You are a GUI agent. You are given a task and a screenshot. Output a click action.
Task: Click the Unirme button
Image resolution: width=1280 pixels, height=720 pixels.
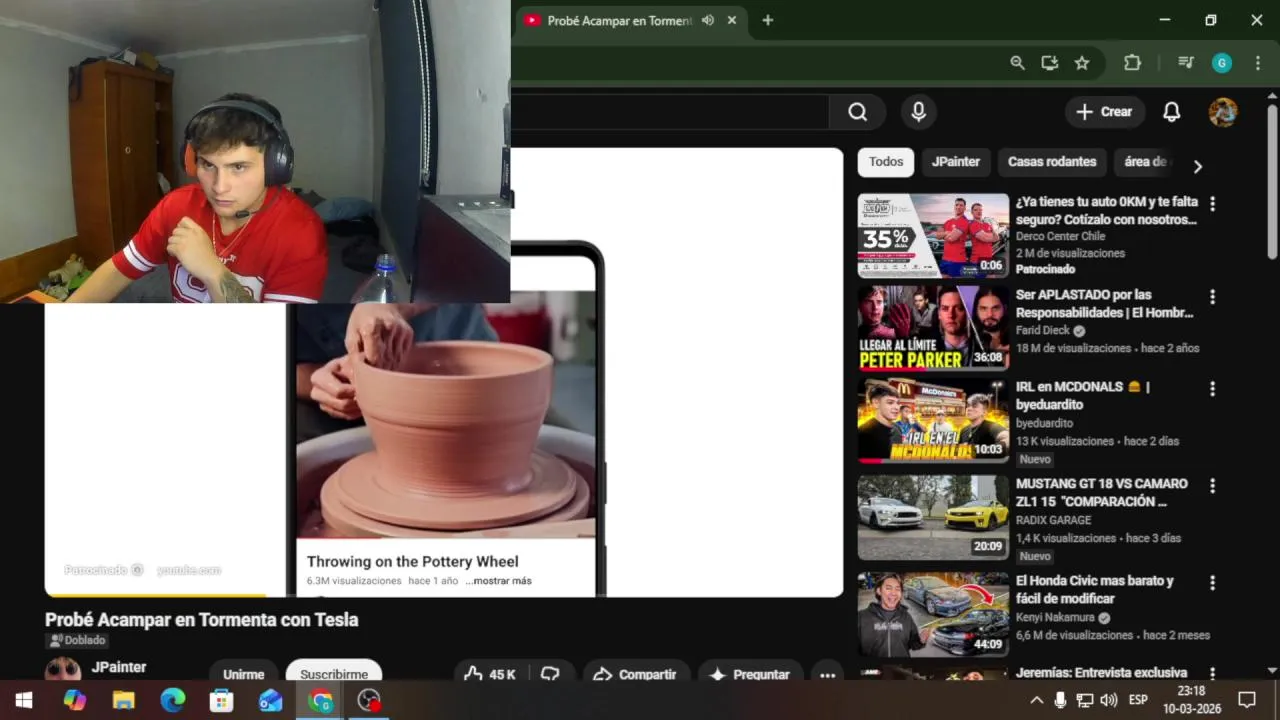coord(243,674)
